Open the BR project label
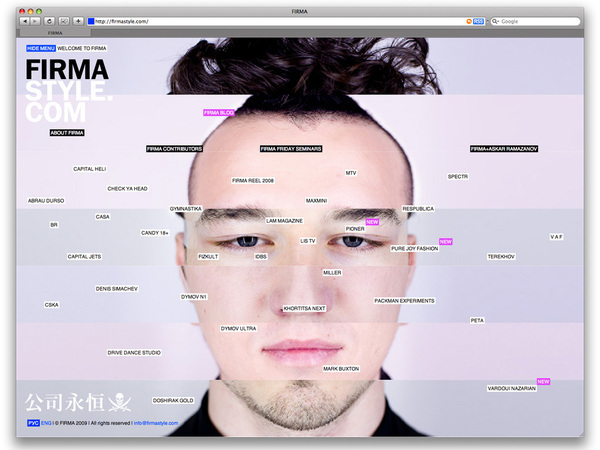The height and width of the screenshot is (450, 600). tap(54, 225)
